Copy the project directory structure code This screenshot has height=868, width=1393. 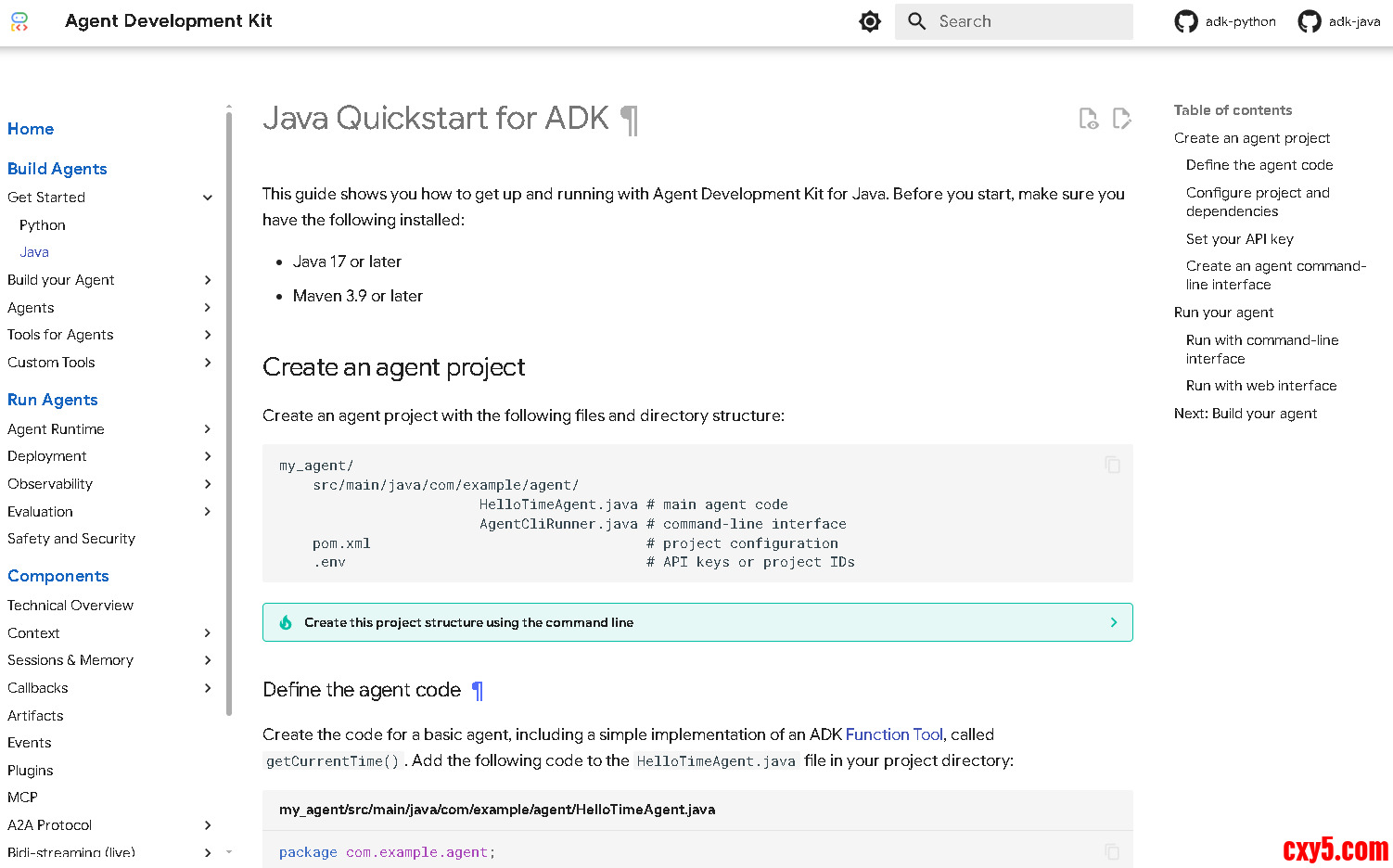coord(1112,465)
